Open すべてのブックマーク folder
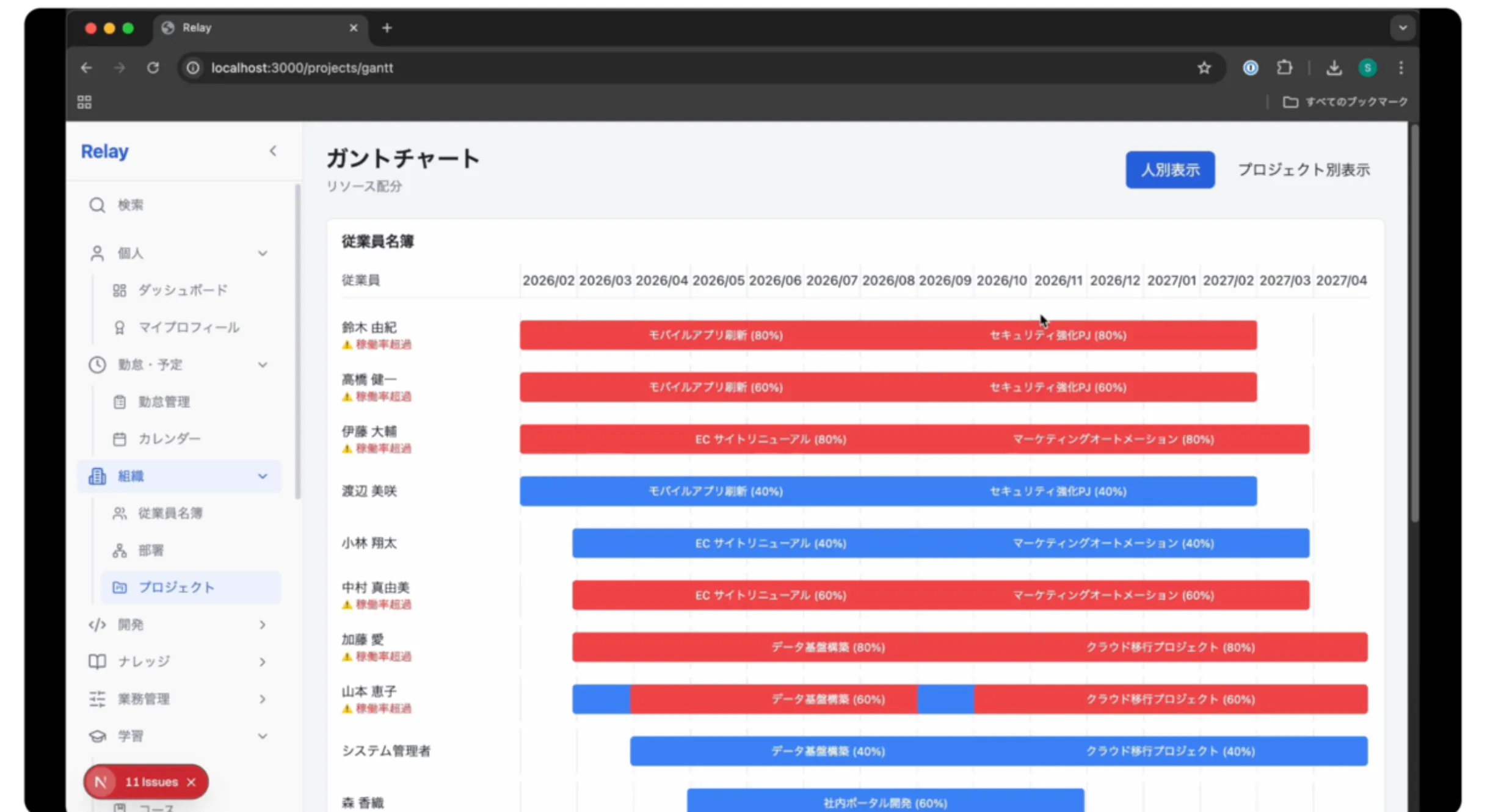The height and width of the screenshot is (812, 1490). [1346, 102]
